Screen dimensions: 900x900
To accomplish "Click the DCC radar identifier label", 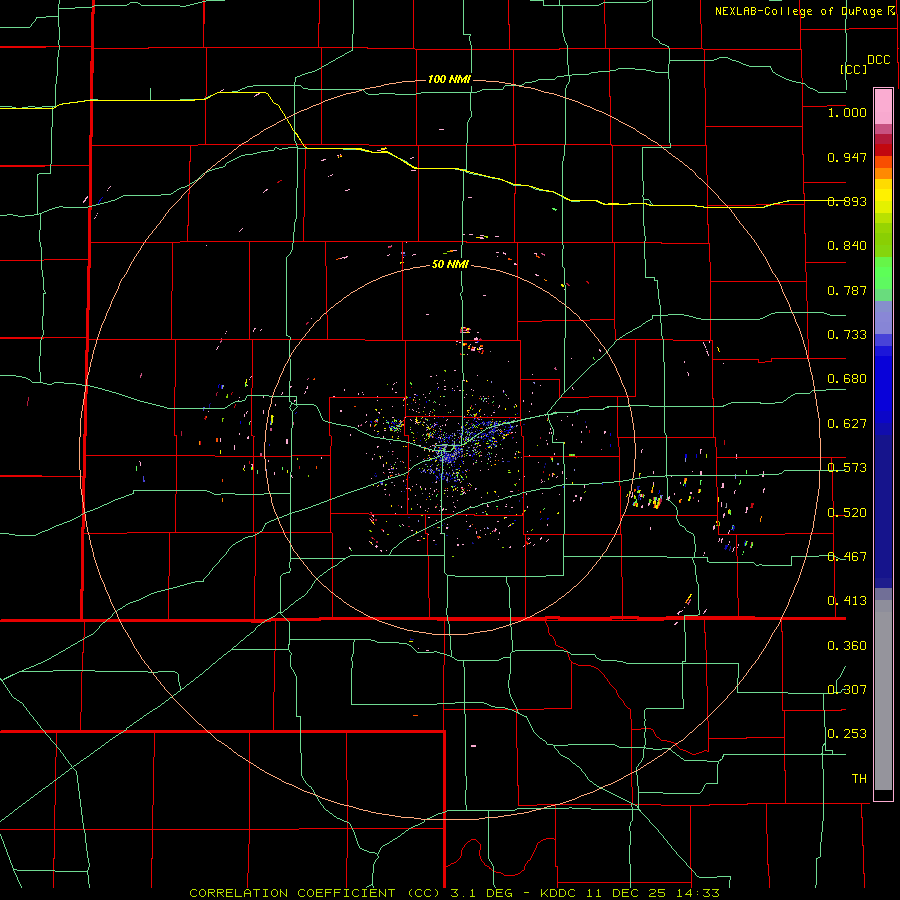I will tap(878, 60).
